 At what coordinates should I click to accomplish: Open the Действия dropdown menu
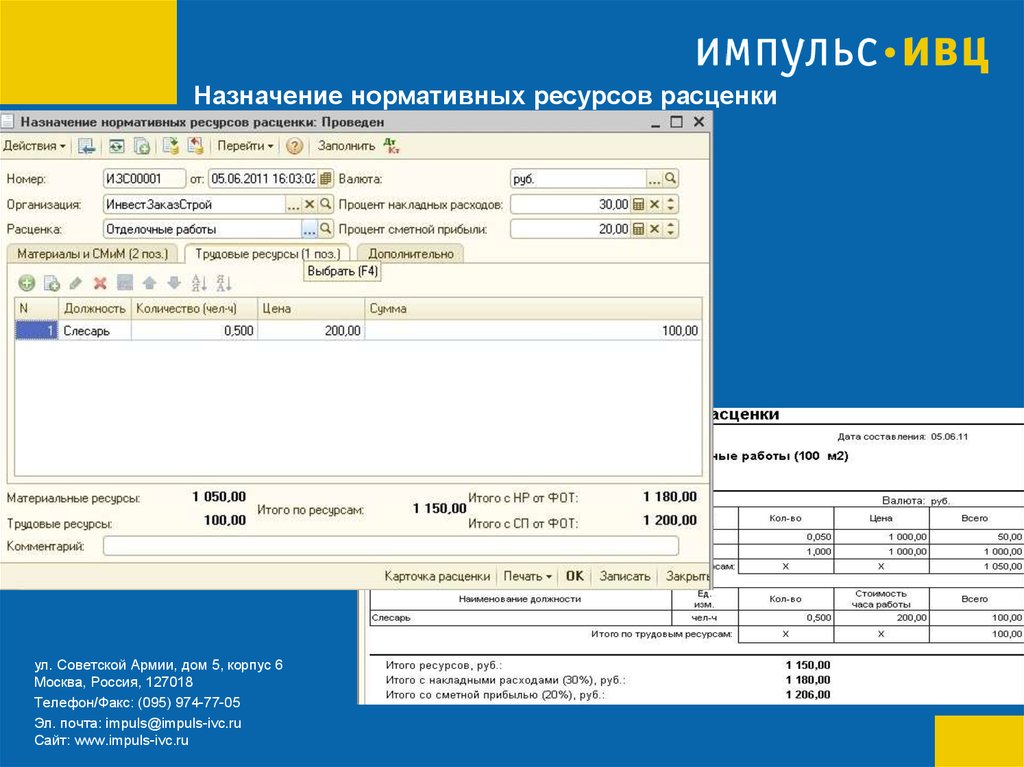click(35, 146)
